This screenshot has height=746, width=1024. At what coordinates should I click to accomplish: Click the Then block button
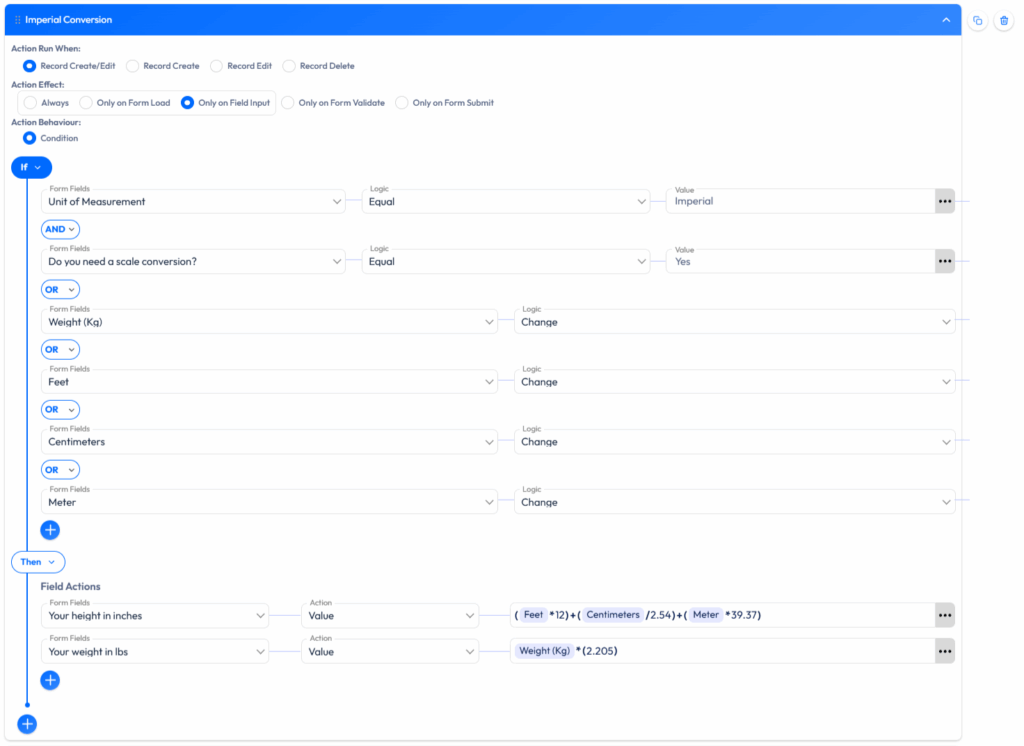tap(38, 562)
